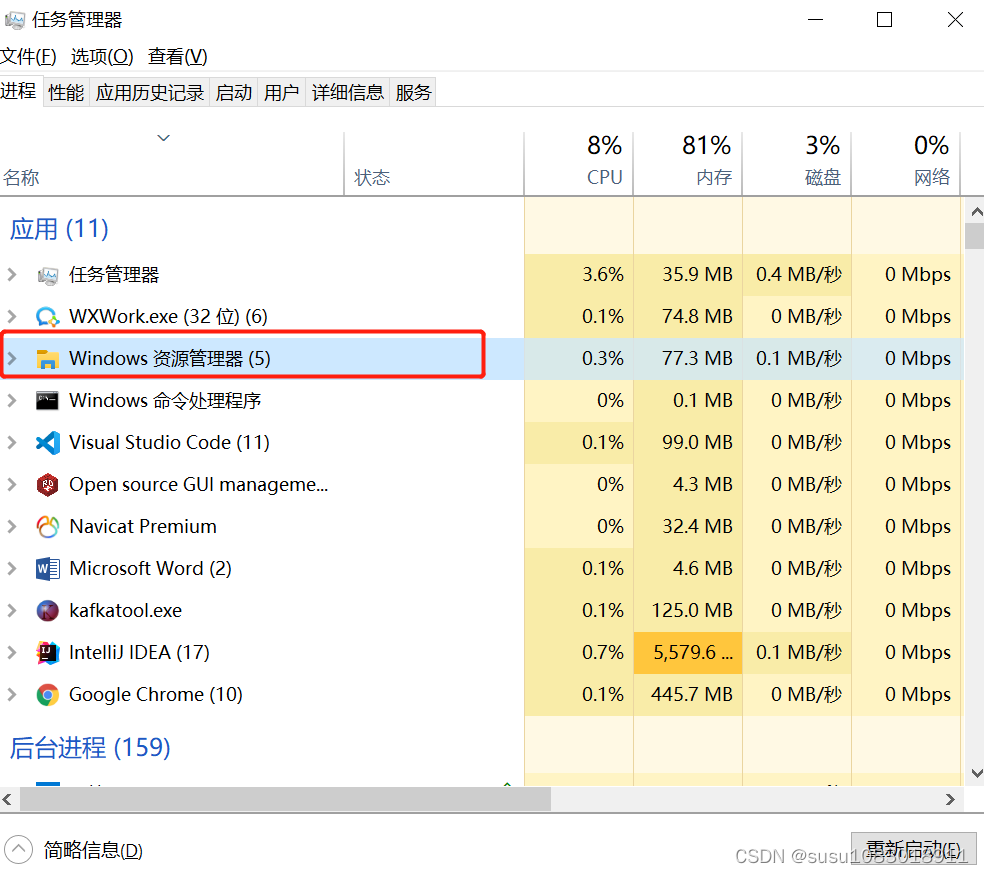984x873 pixels.
Task: Click the horizontal scrollbar right arrow
Action: click(950, 800)
